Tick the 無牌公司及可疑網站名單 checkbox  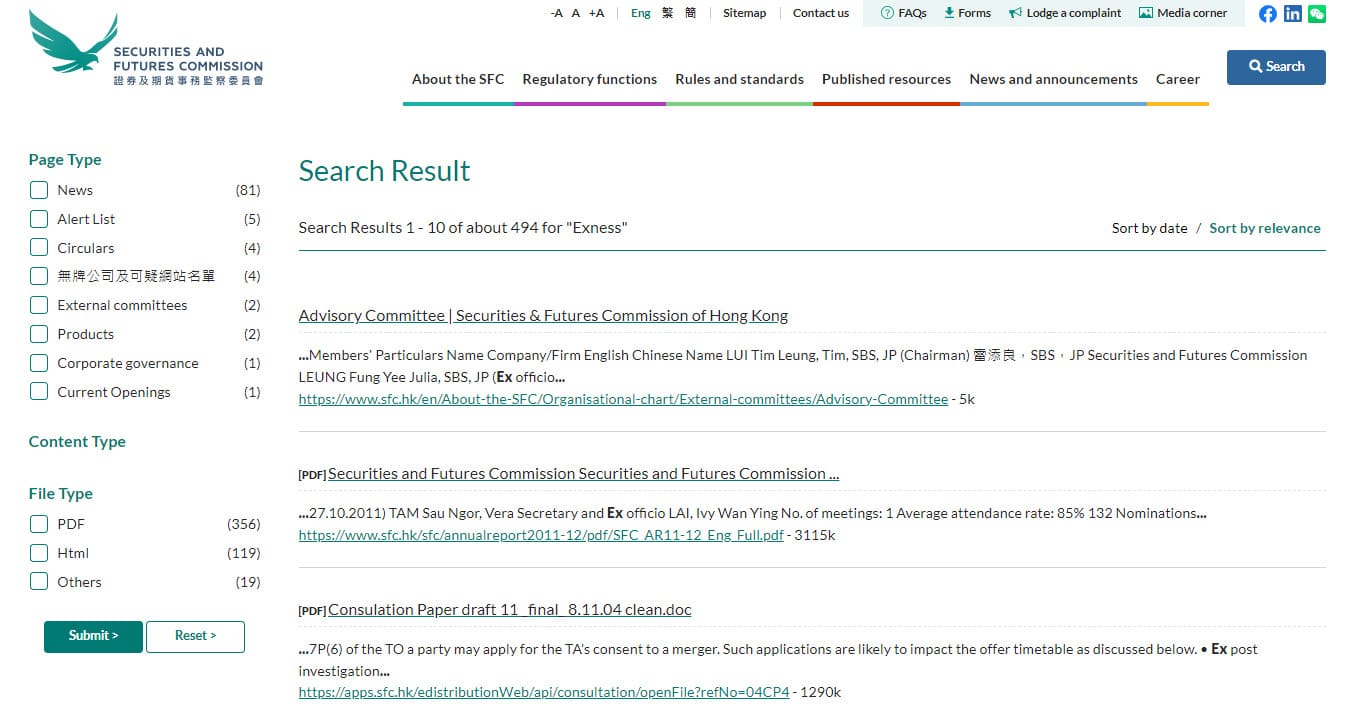[x=39, y=276]
